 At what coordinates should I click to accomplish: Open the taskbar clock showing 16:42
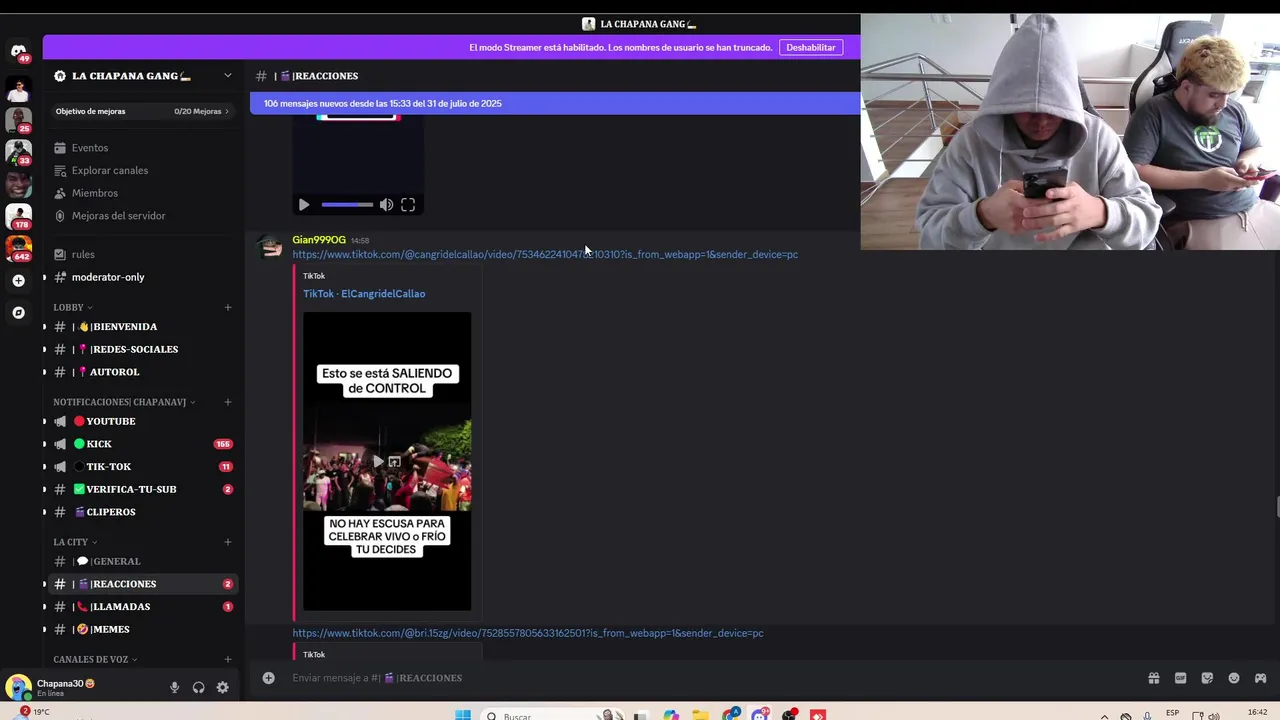1258,713
